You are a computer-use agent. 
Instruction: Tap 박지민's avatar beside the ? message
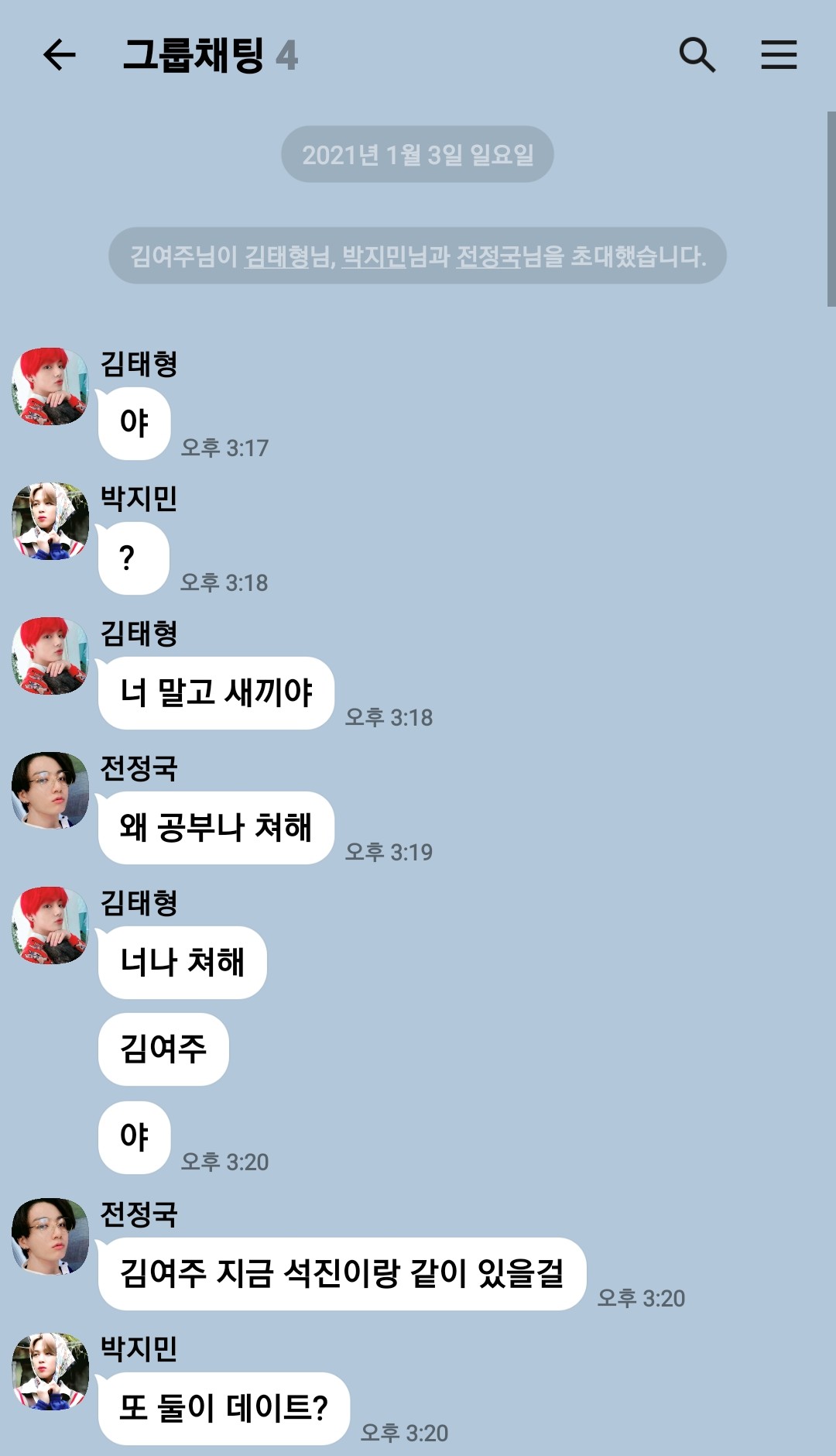click(50, 521)
